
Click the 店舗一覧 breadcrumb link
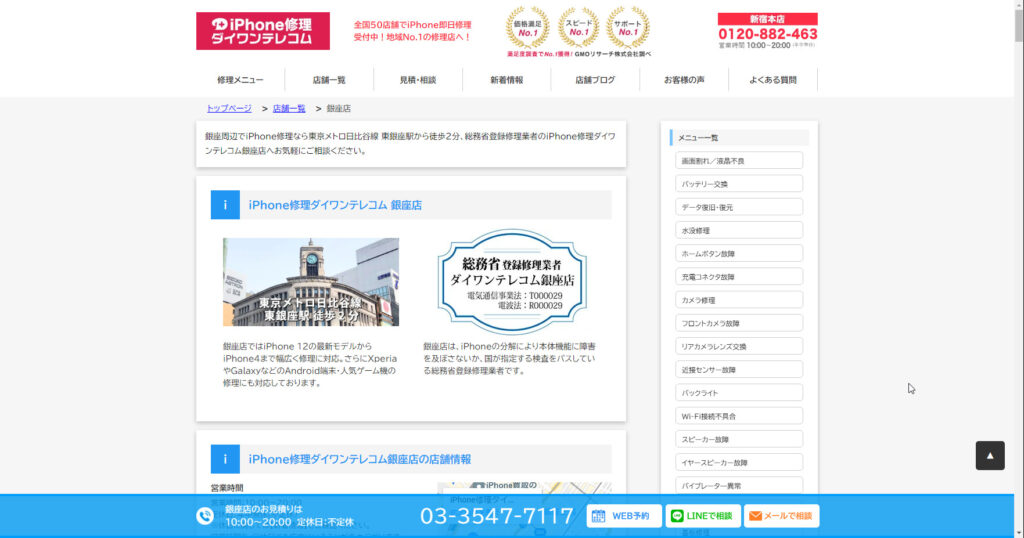point(289,108)
